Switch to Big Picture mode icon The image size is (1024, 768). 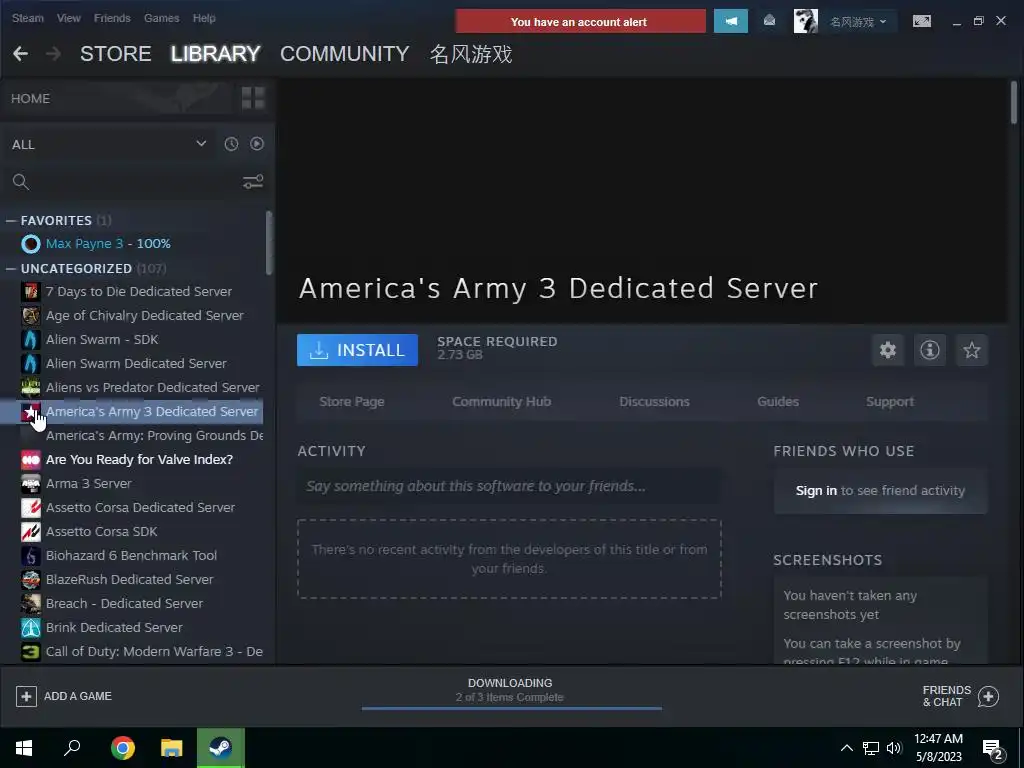tap(921, 21)
